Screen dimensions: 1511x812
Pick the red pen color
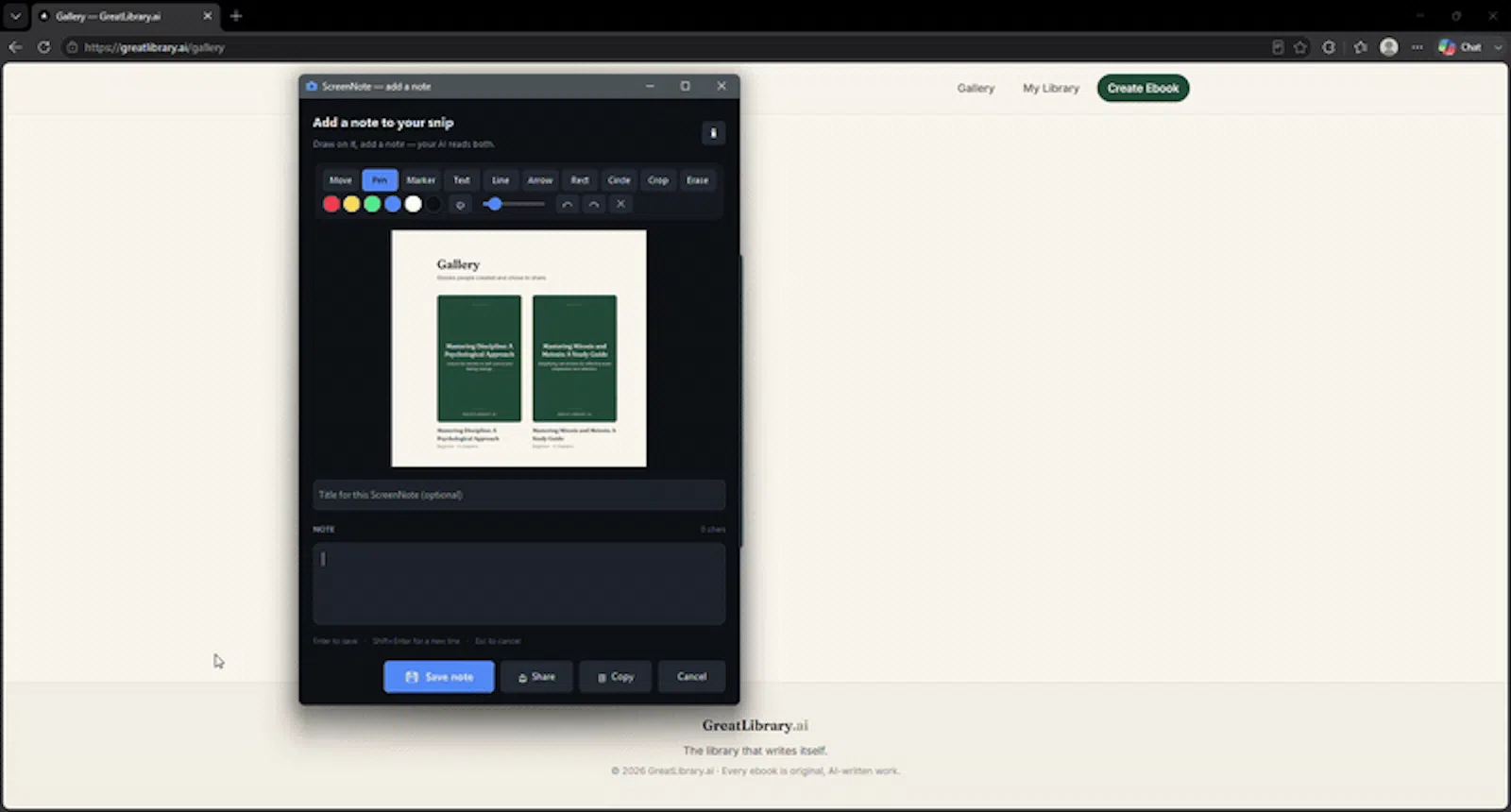click(x=331, y=204)
